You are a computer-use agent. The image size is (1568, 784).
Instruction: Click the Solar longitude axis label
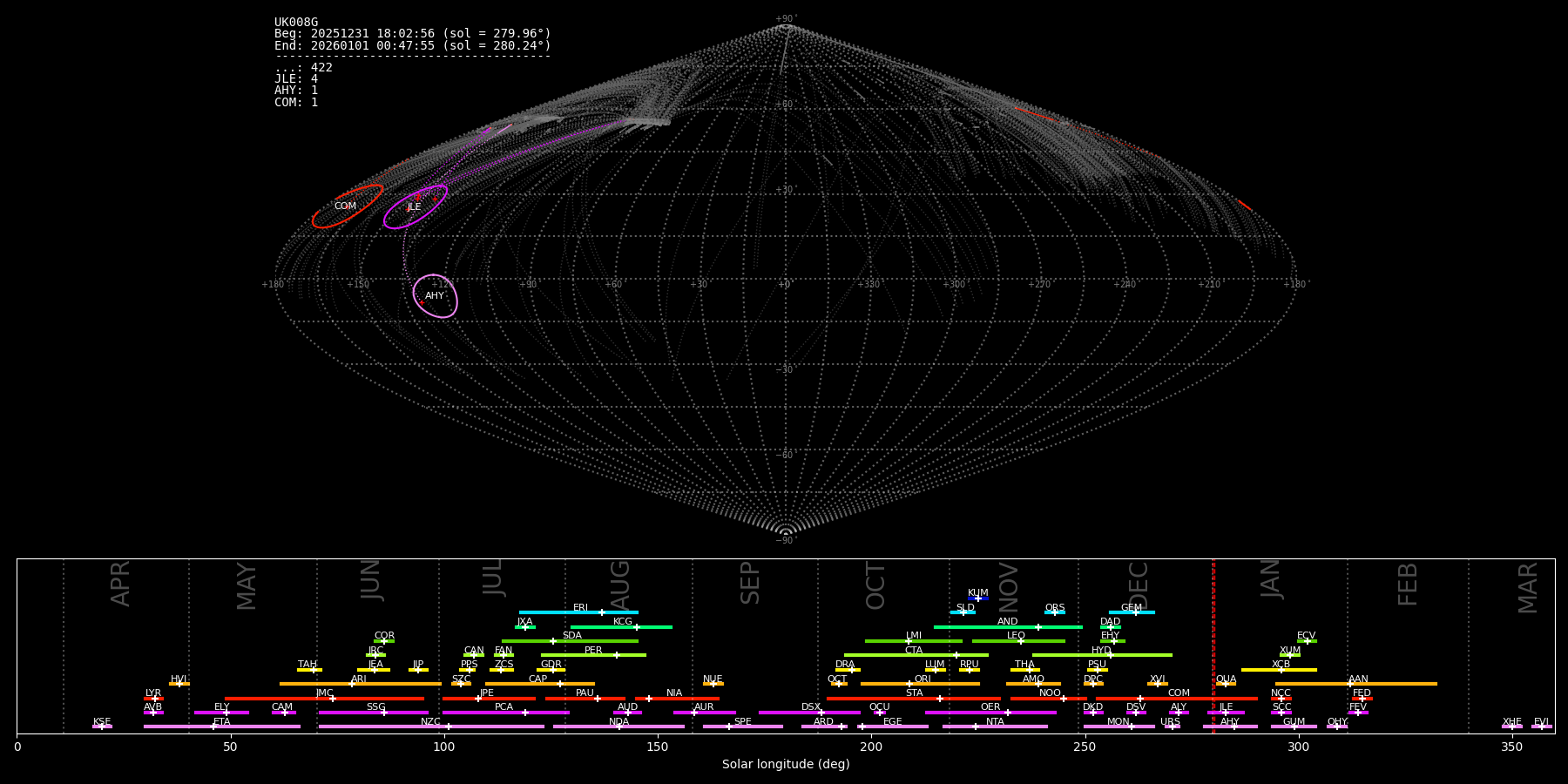tap(786, 765)
